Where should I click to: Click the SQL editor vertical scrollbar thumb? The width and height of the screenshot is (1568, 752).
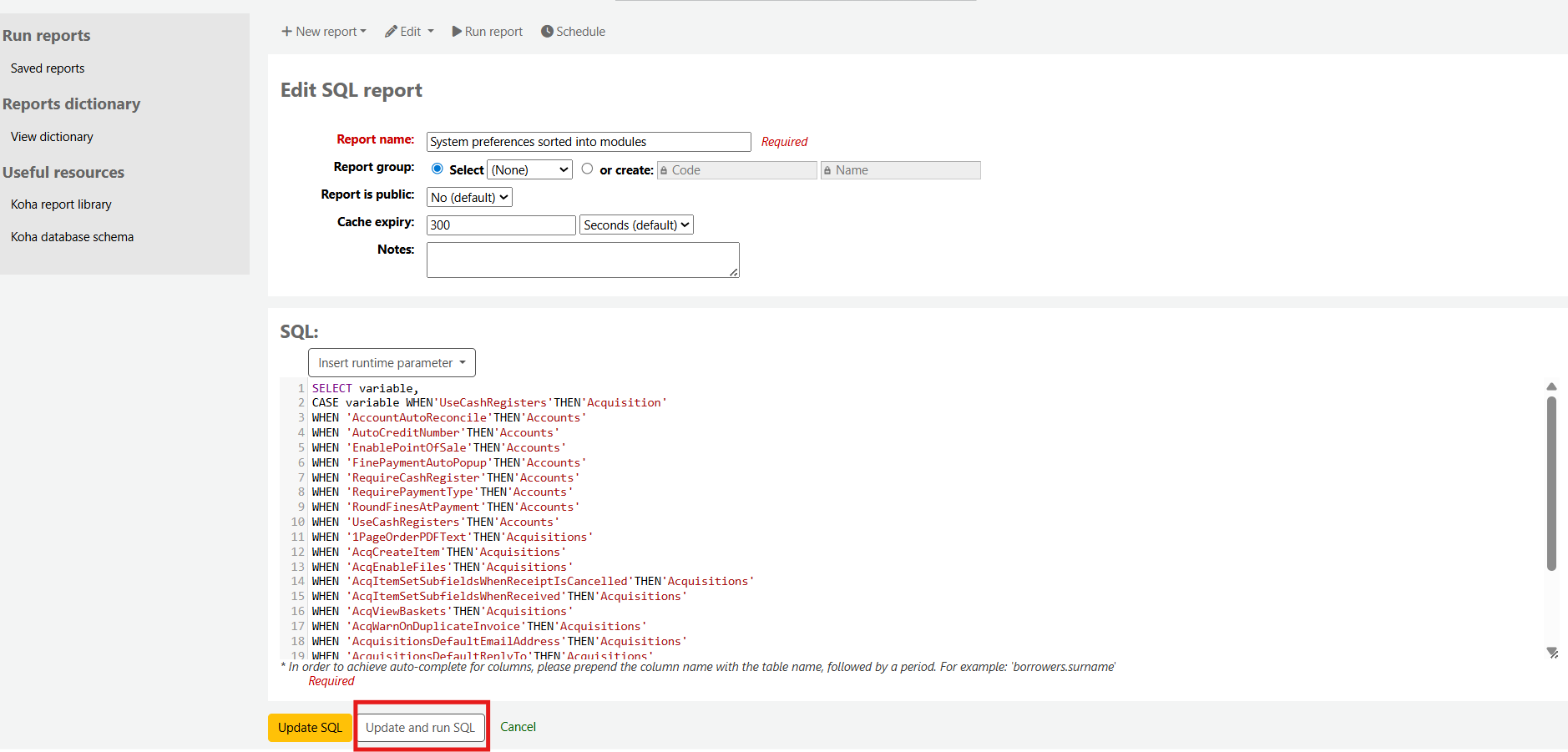[x=1551, y=484]
